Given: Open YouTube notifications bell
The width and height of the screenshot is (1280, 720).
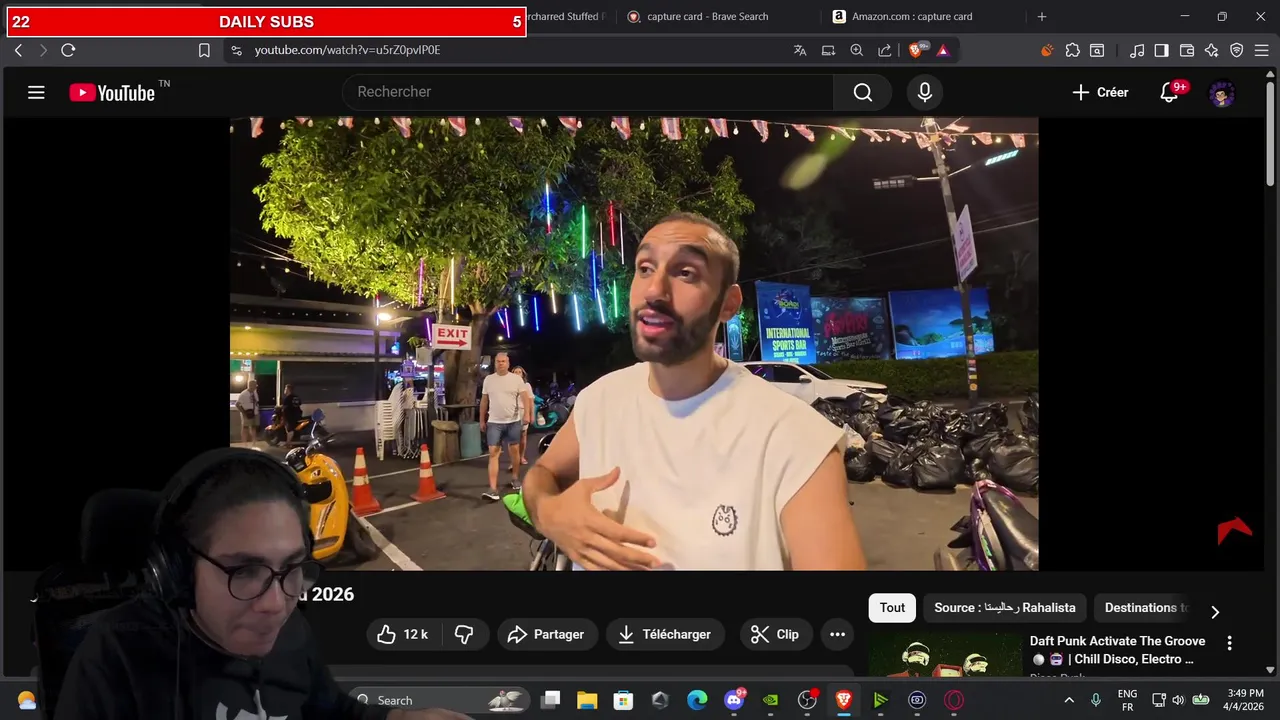Looking at the screenshot, I should point(1169,92).
